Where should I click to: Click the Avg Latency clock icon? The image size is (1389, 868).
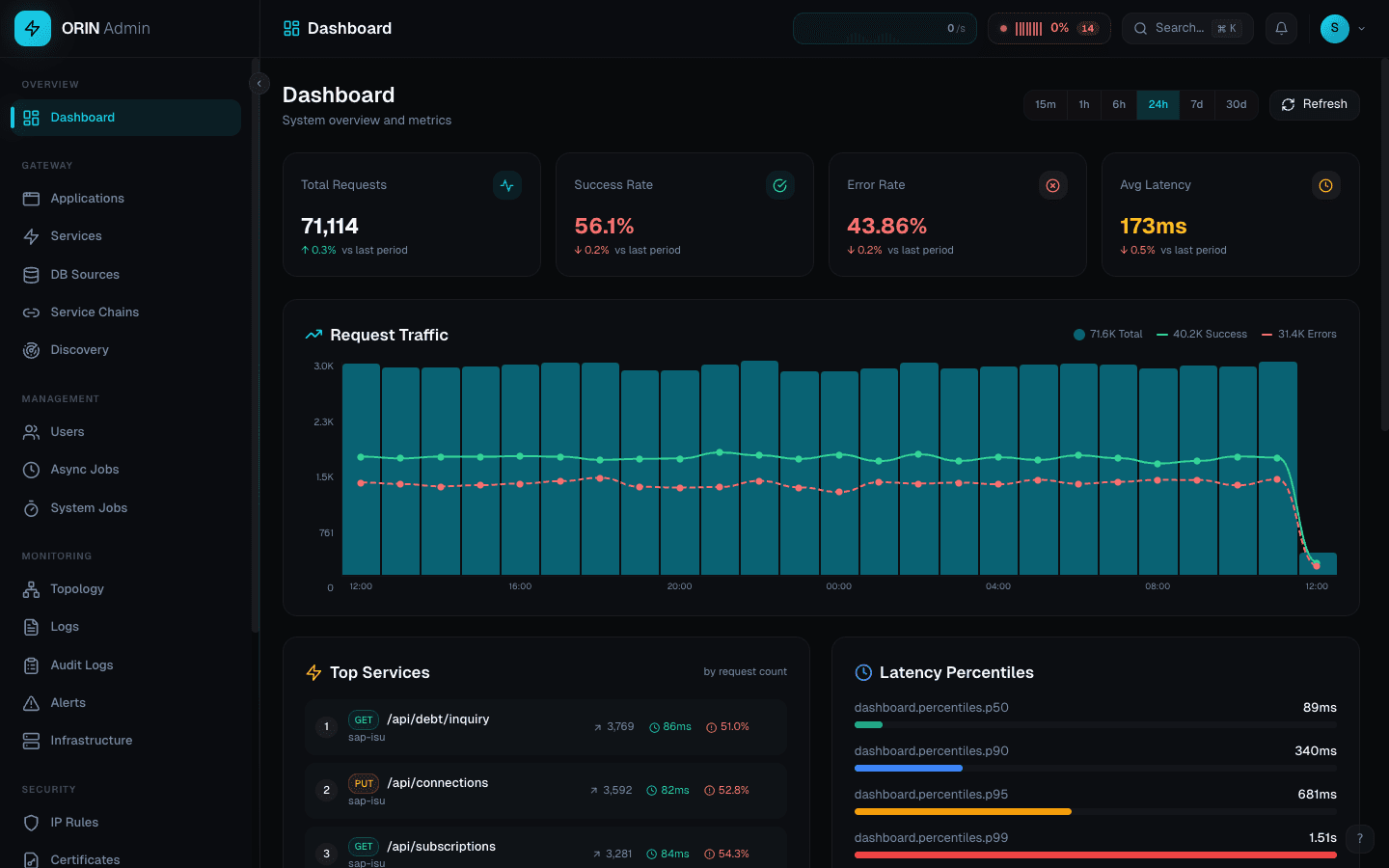click(1325, 185)
